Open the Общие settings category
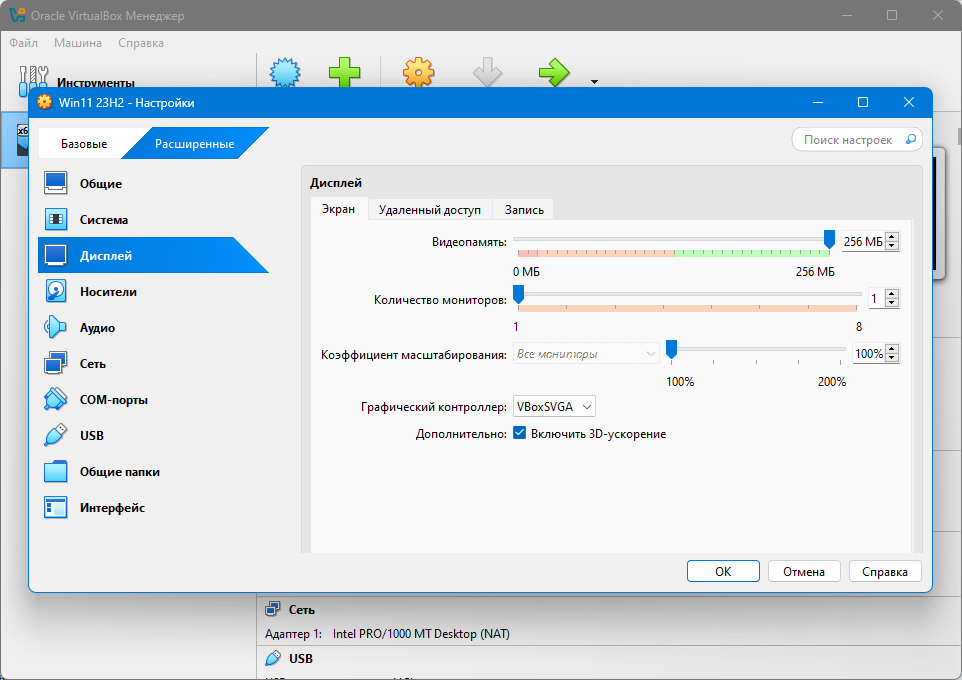This screenshot has height=680, width=962. pos(153,184)
